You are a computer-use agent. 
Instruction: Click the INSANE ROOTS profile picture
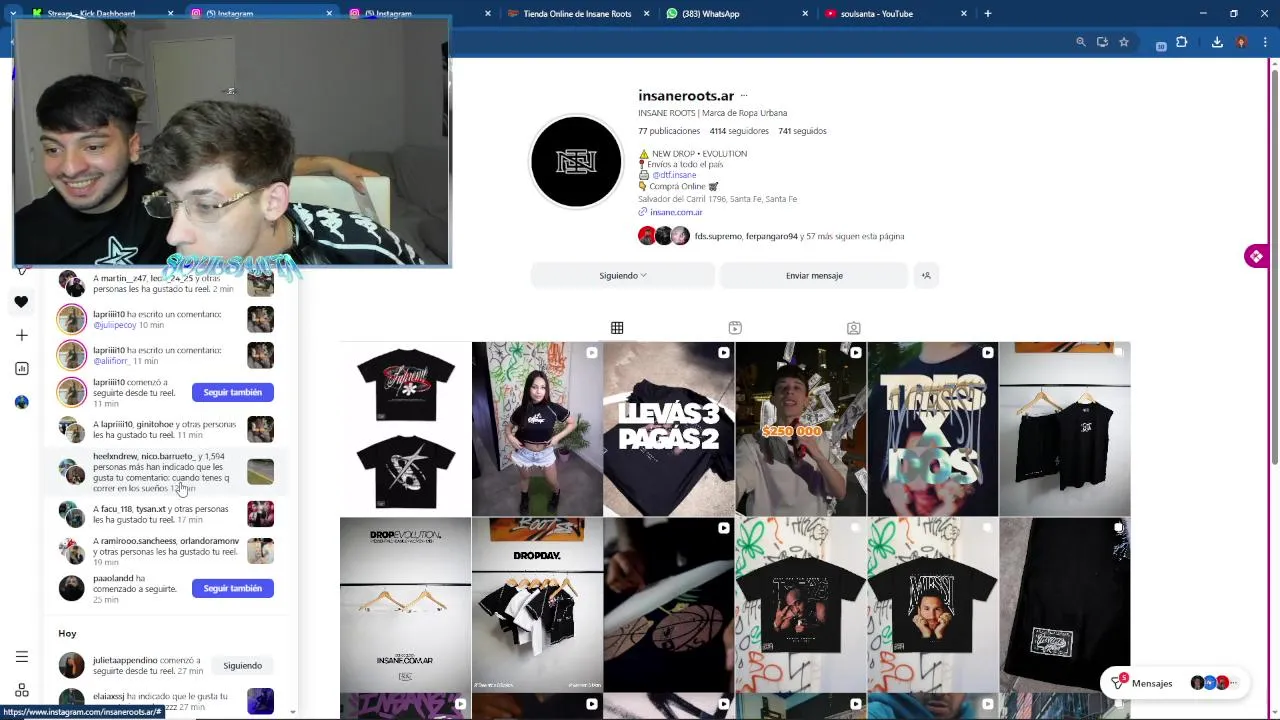coord(576,162)
